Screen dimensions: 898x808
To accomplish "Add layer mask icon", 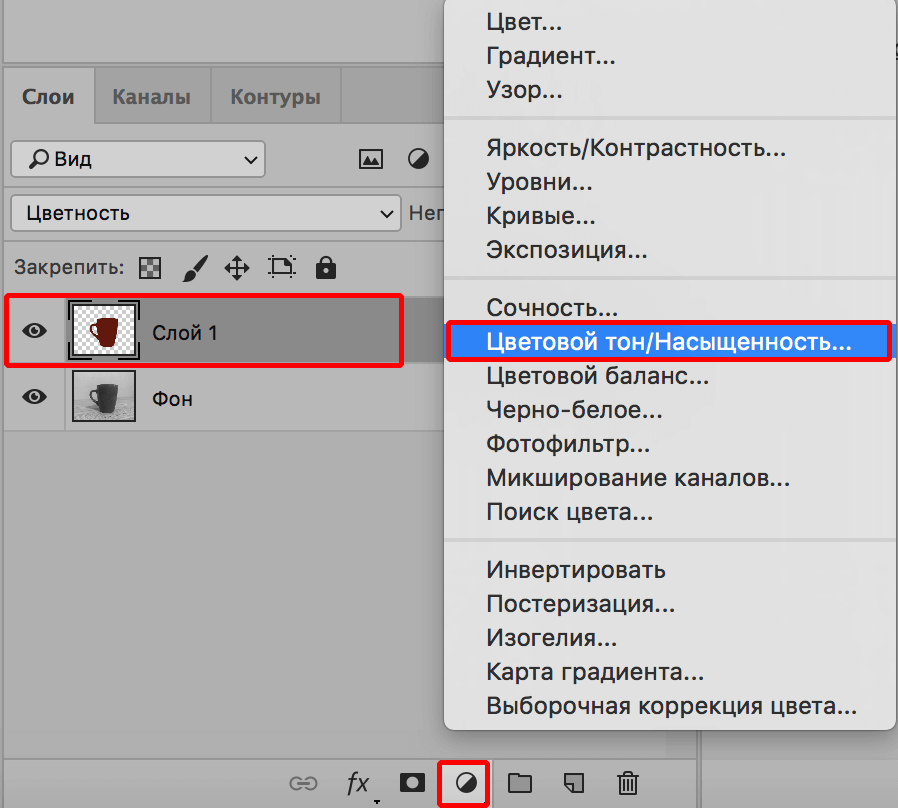I will point(412,783).
